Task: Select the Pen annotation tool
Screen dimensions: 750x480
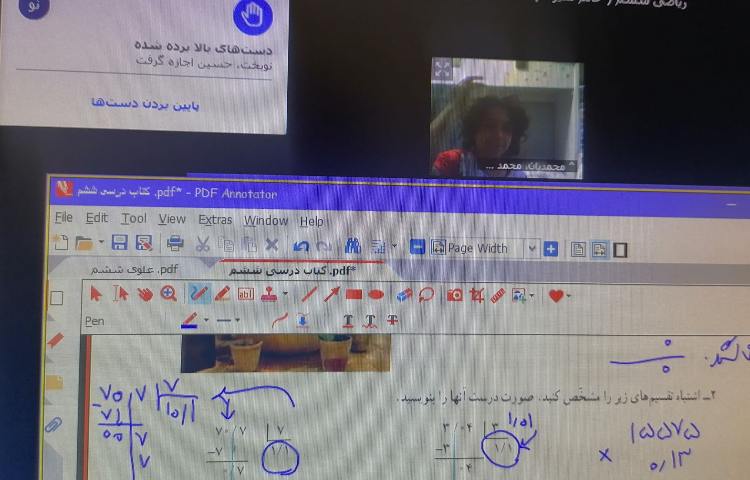Action: 198,294
